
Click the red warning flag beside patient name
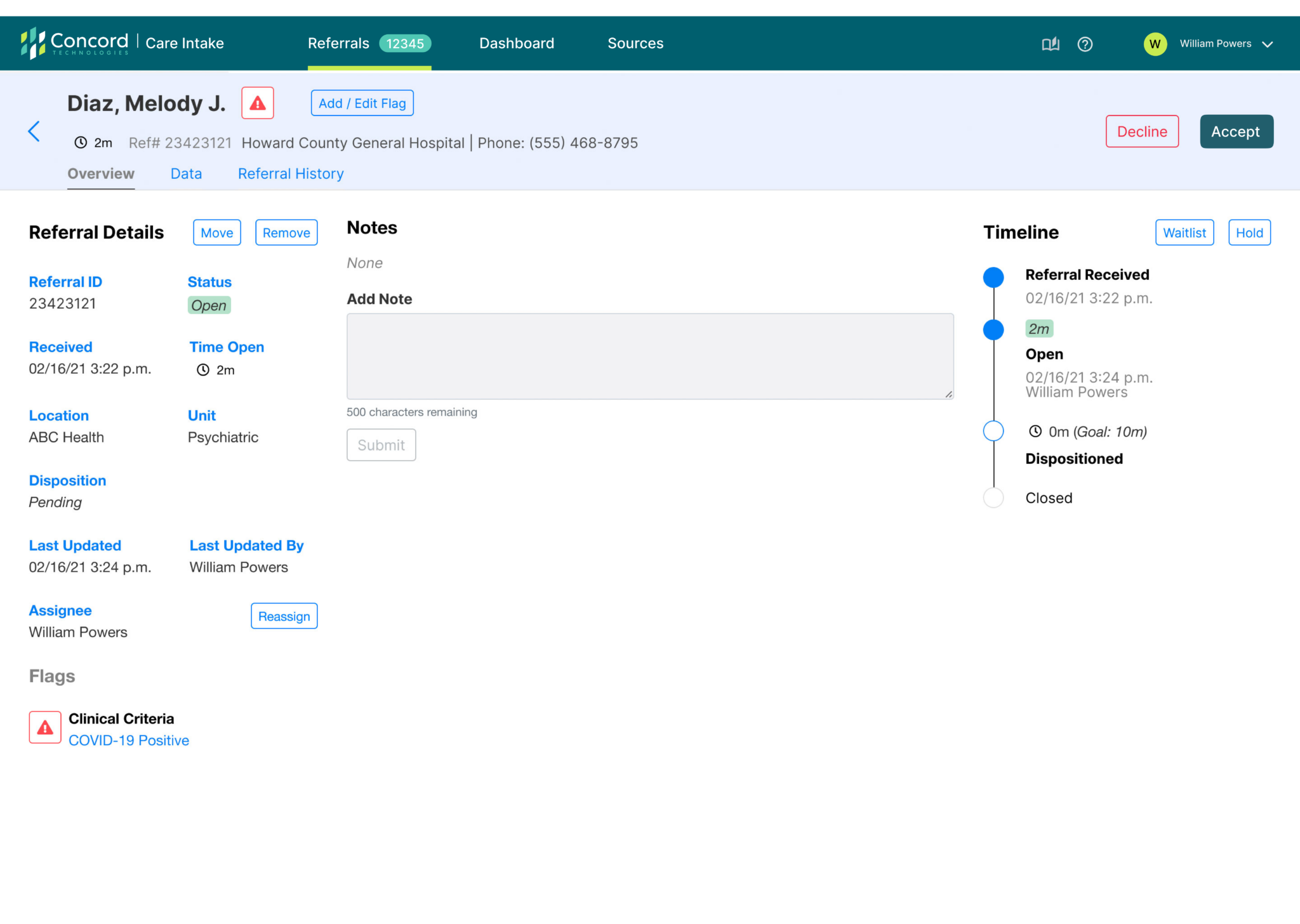pyautogui.click(x=257, y=103)
